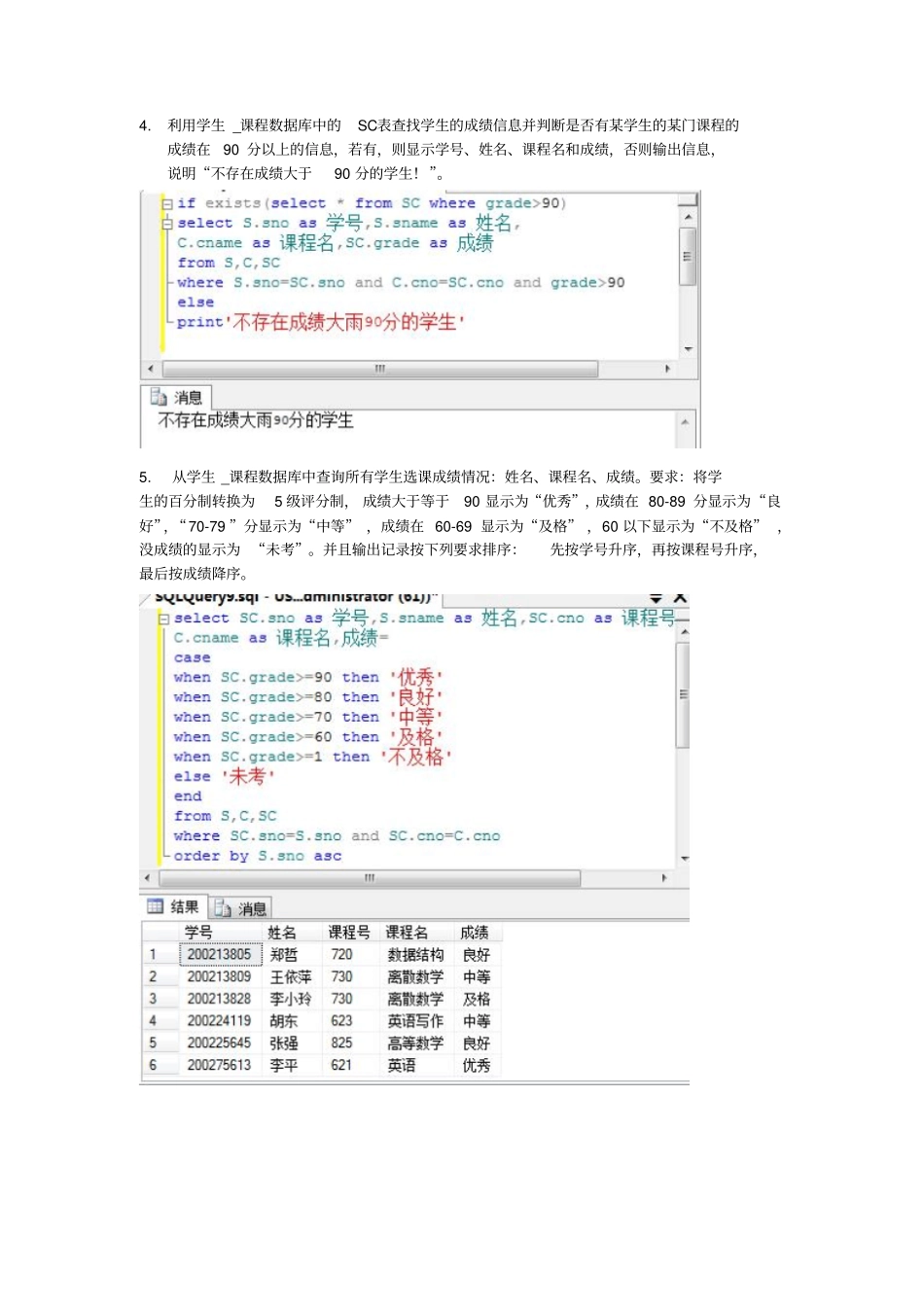
Task: Collapse the 'select SC.sno' query outline
Action: (164, 619)
